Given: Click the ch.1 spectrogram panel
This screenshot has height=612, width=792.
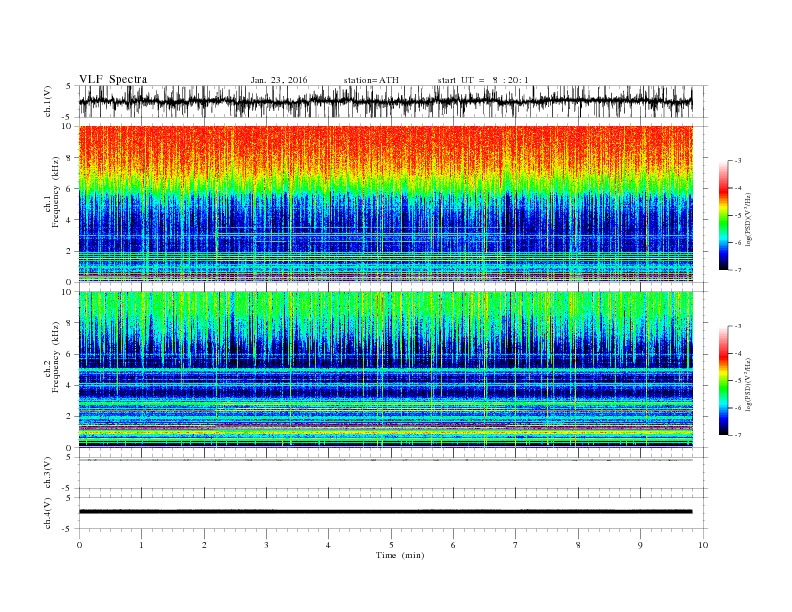Looking at the screenshot, I should pyautogui.click(x=385, y=204).
